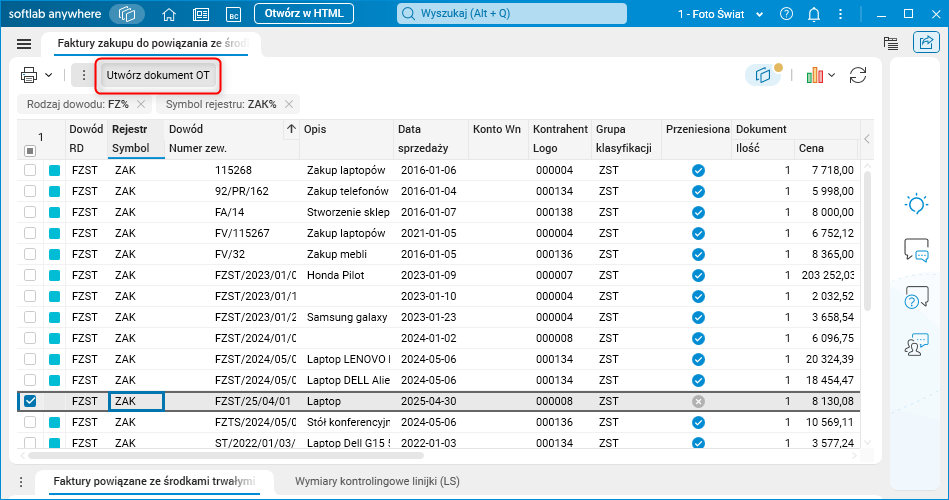The image size is (949, 500).
Task: Click the vertical table scrollbar
Action: [x=867, y=241]
